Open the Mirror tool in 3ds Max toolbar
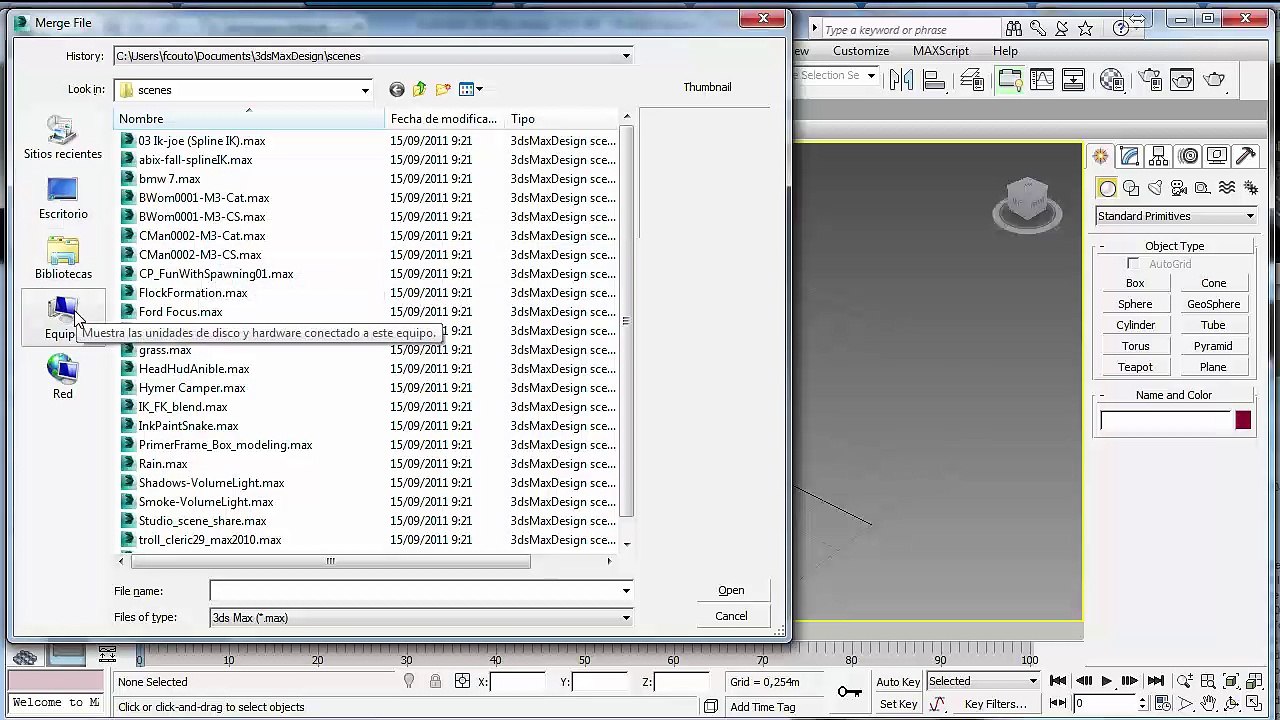The height and width of the screenshot is (720, 1280). [901, 80]
